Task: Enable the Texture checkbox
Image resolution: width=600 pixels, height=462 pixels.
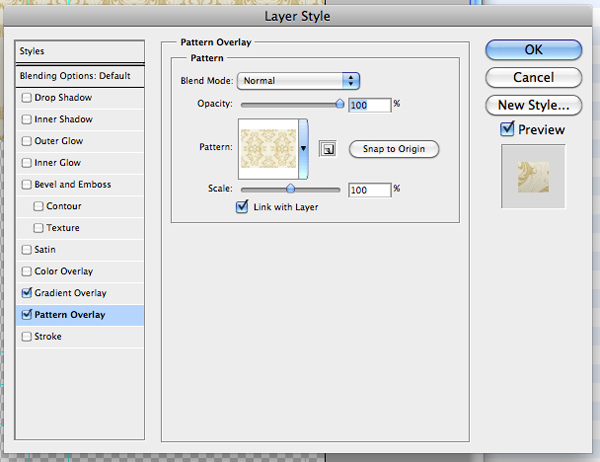Action: pyautogui.click(x=38, y=228)
